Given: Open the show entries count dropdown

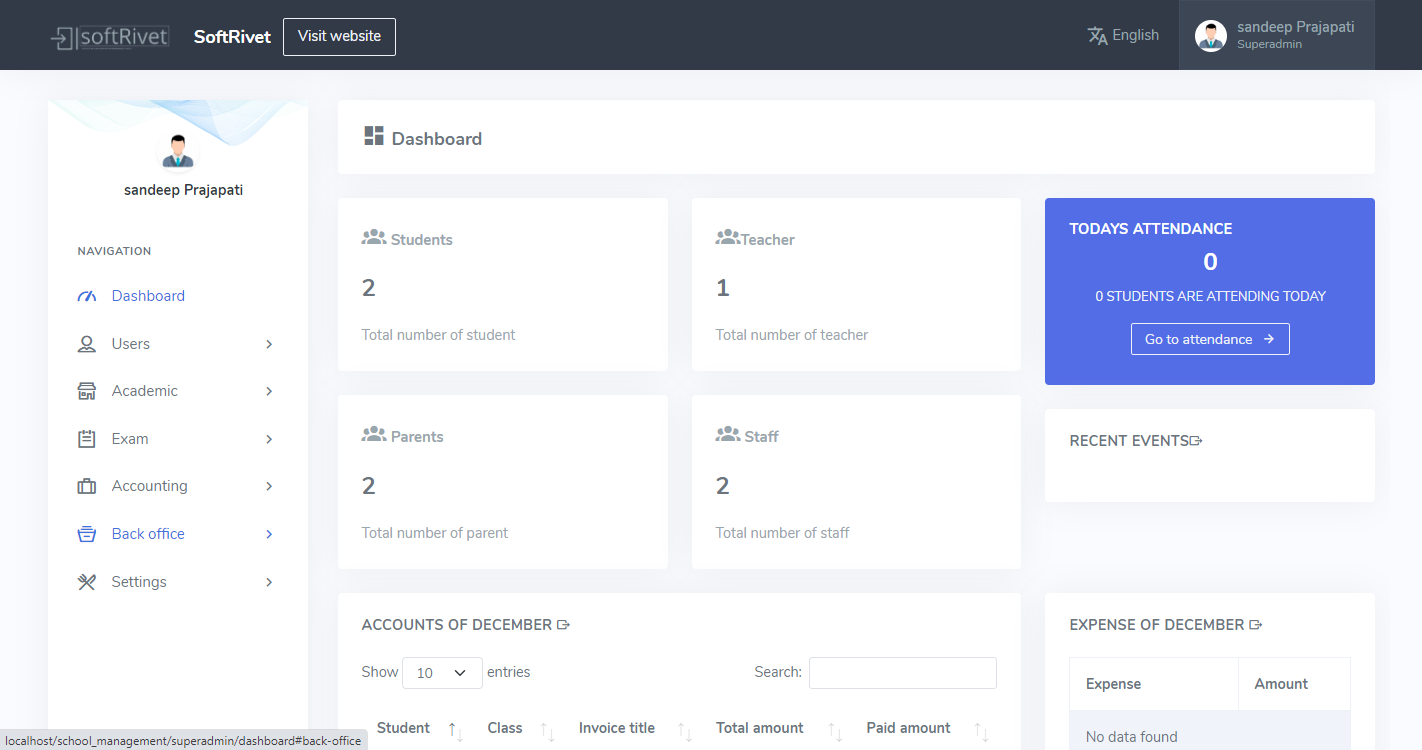Looking at the screenshot, I should (442, 673).
